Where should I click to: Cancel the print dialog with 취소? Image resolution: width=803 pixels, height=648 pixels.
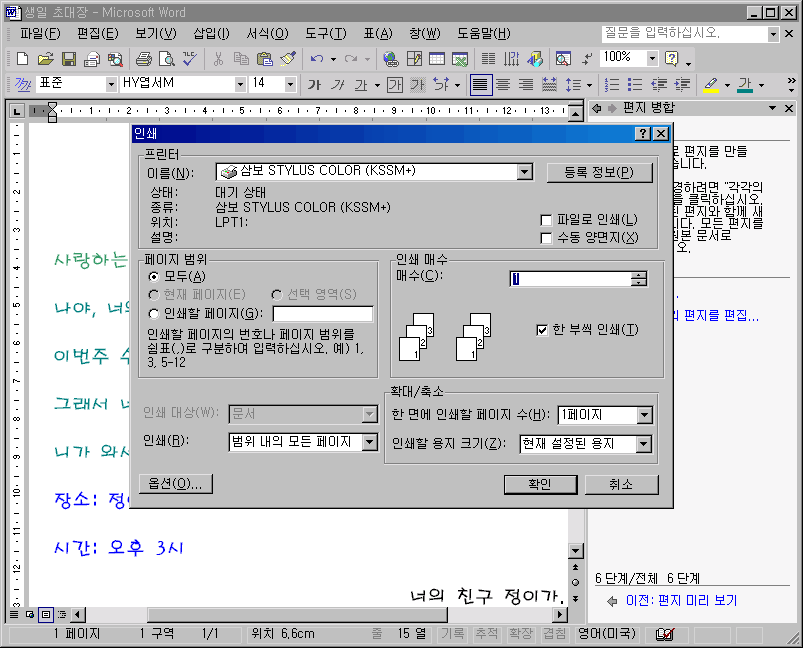coord(621,485)
